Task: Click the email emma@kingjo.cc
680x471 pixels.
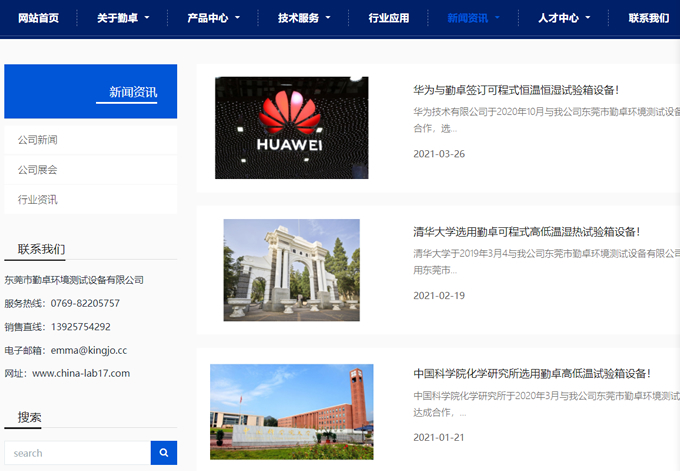Action: click(x=89, y=350)
